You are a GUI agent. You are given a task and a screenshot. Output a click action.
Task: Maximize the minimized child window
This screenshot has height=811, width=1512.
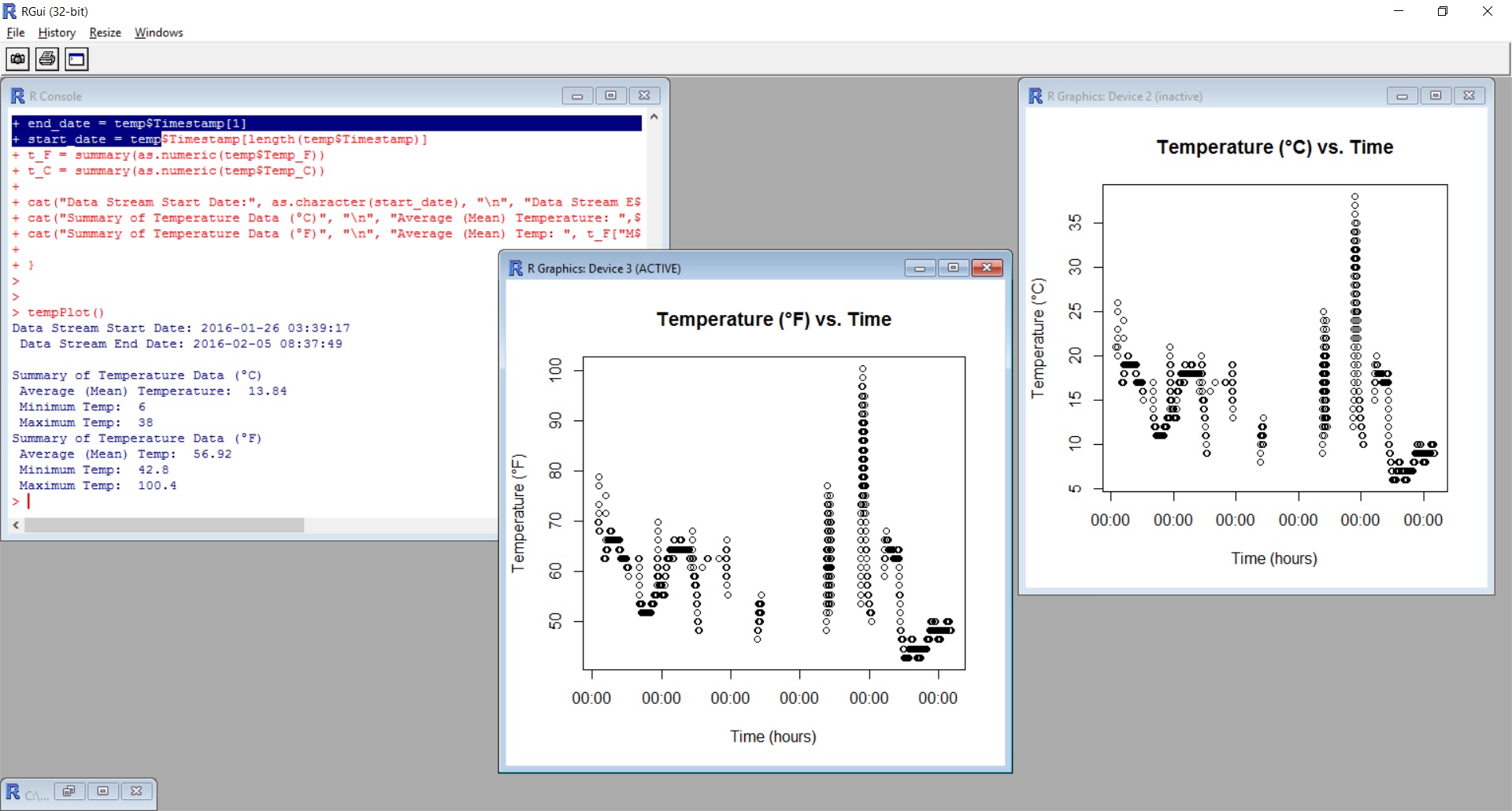tap(102, 791)
